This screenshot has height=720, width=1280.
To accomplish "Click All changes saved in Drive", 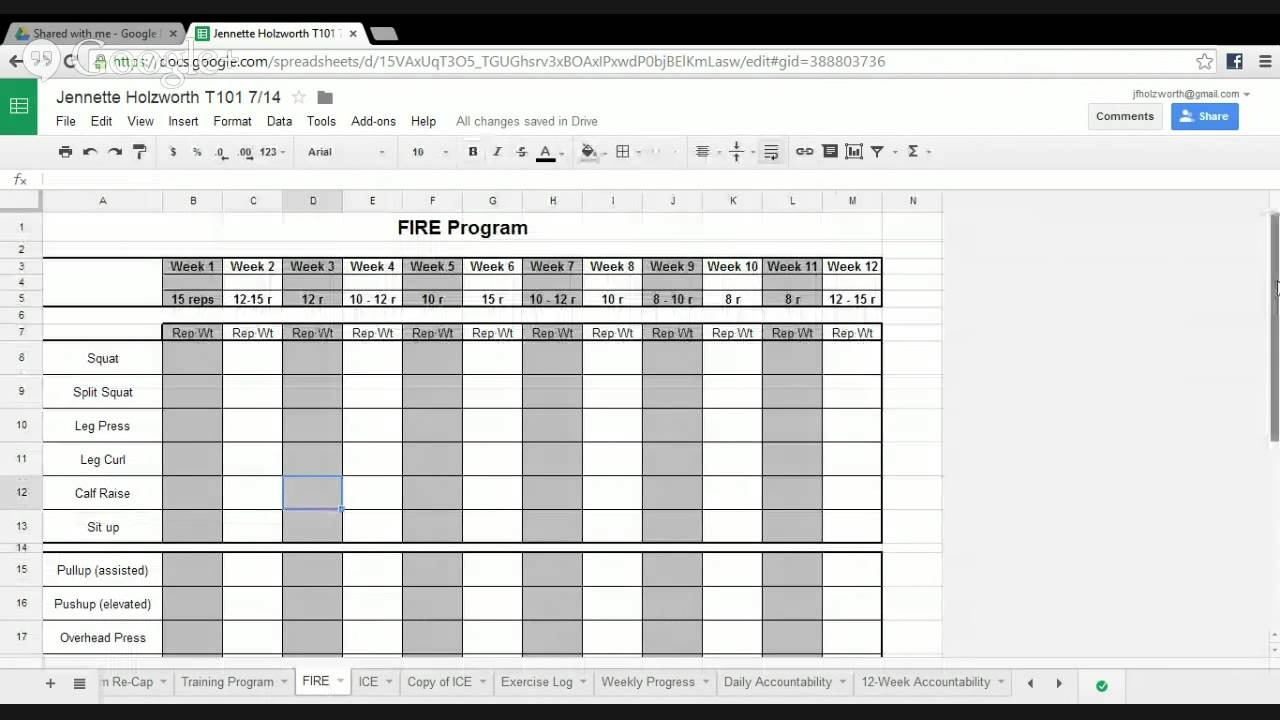I will (527, 121).
